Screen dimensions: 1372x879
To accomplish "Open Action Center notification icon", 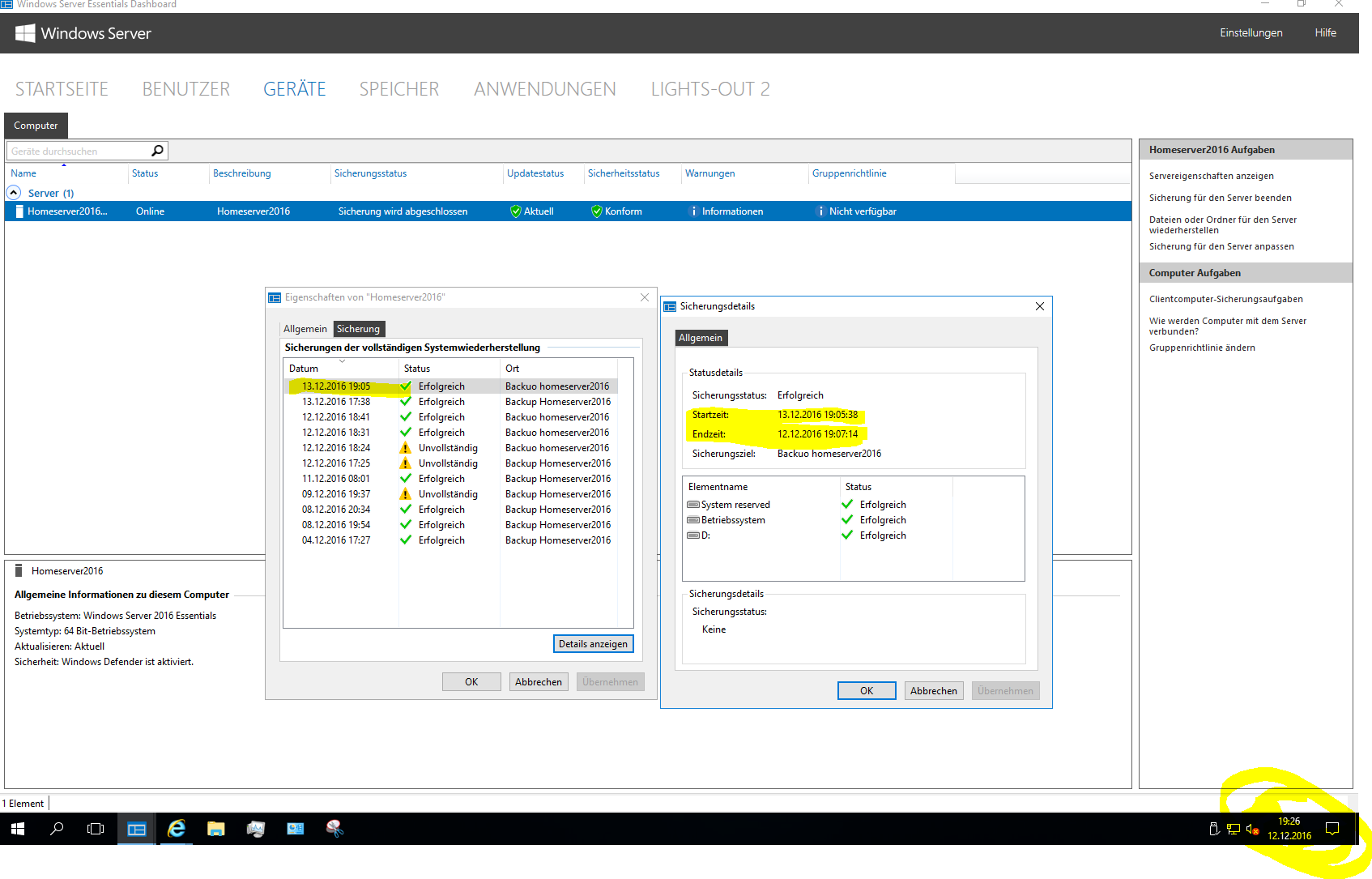I will pos(1332,829).
